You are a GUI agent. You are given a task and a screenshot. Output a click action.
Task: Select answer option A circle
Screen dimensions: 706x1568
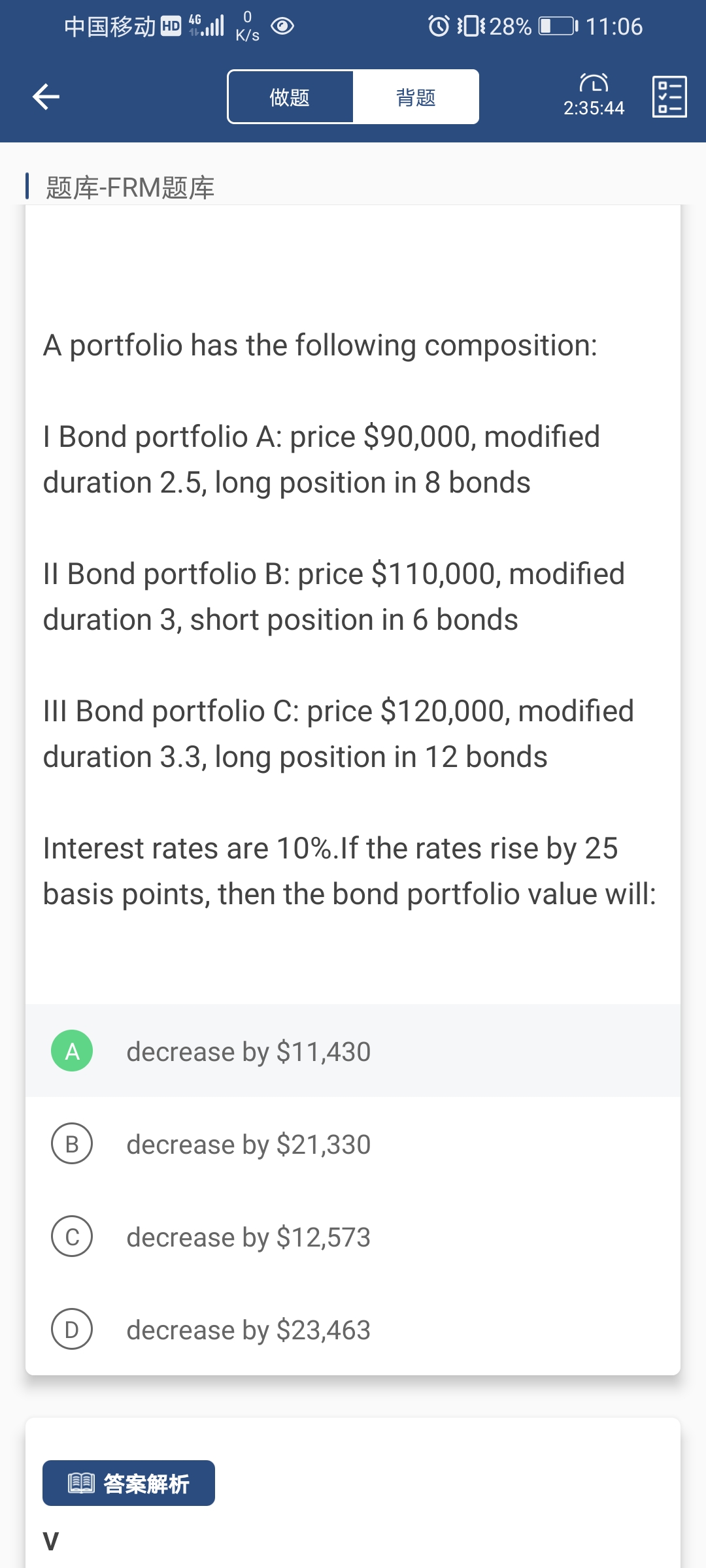[x=72, y=1051]
